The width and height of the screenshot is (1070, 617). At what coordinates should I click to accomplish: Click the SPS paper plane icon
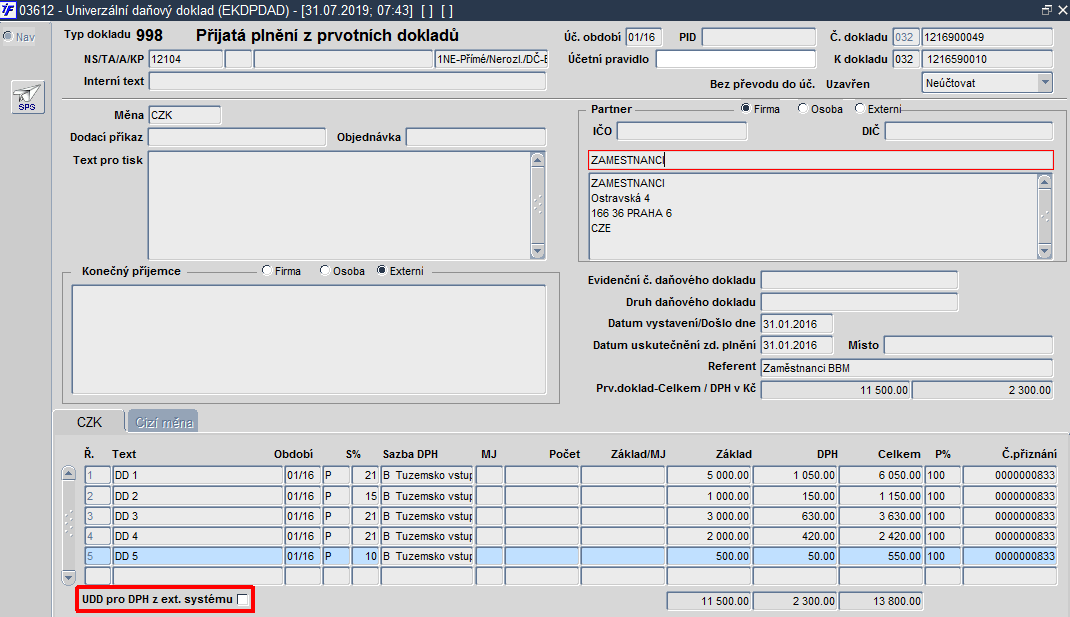(x=27, y=97)
